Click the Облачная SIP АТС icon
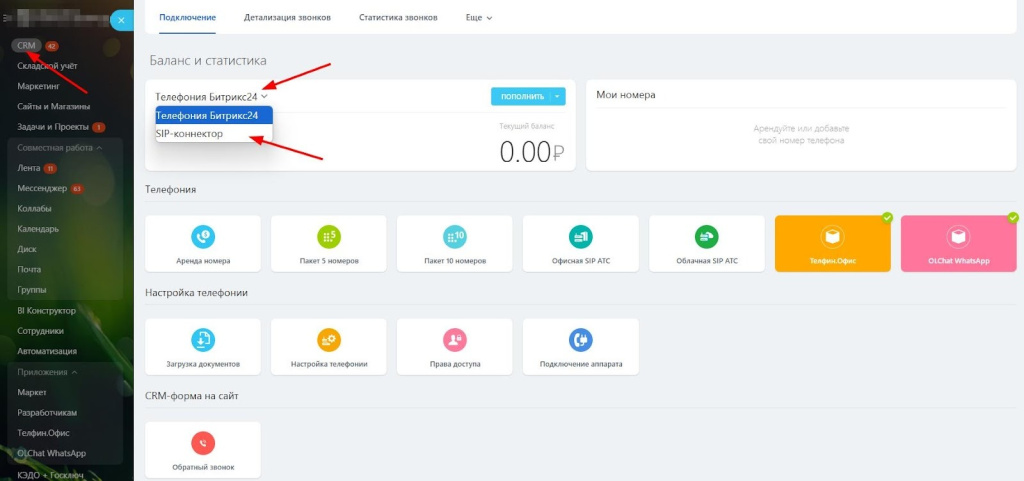Screen dimensions: 1024x481 707,236
